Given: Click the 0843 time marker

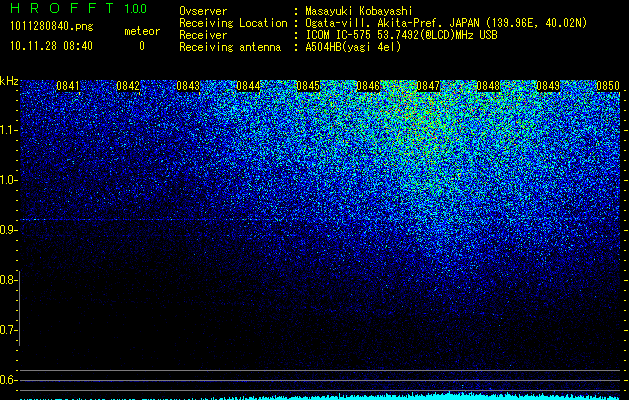Looking at the screenshot, I should (188, 86).
